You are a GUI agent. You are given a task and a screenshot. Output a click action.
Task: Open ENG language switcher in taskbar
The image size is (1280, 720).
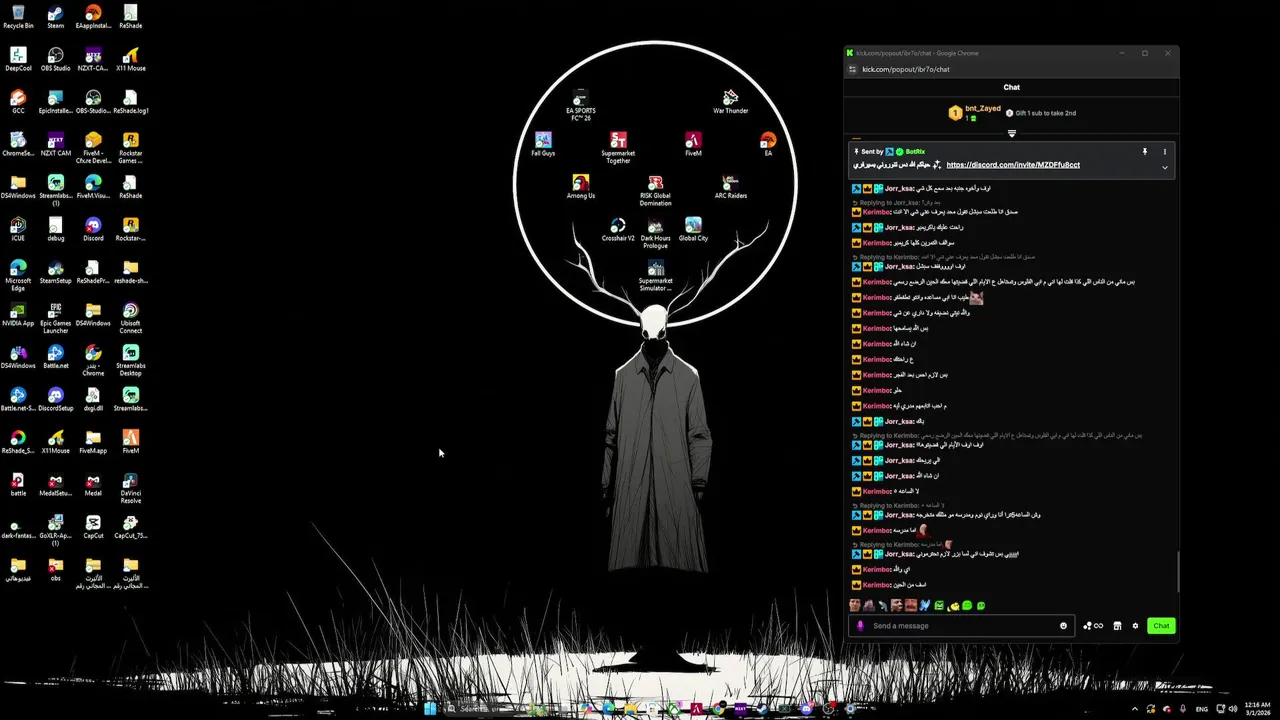[x=1202, y=709]
